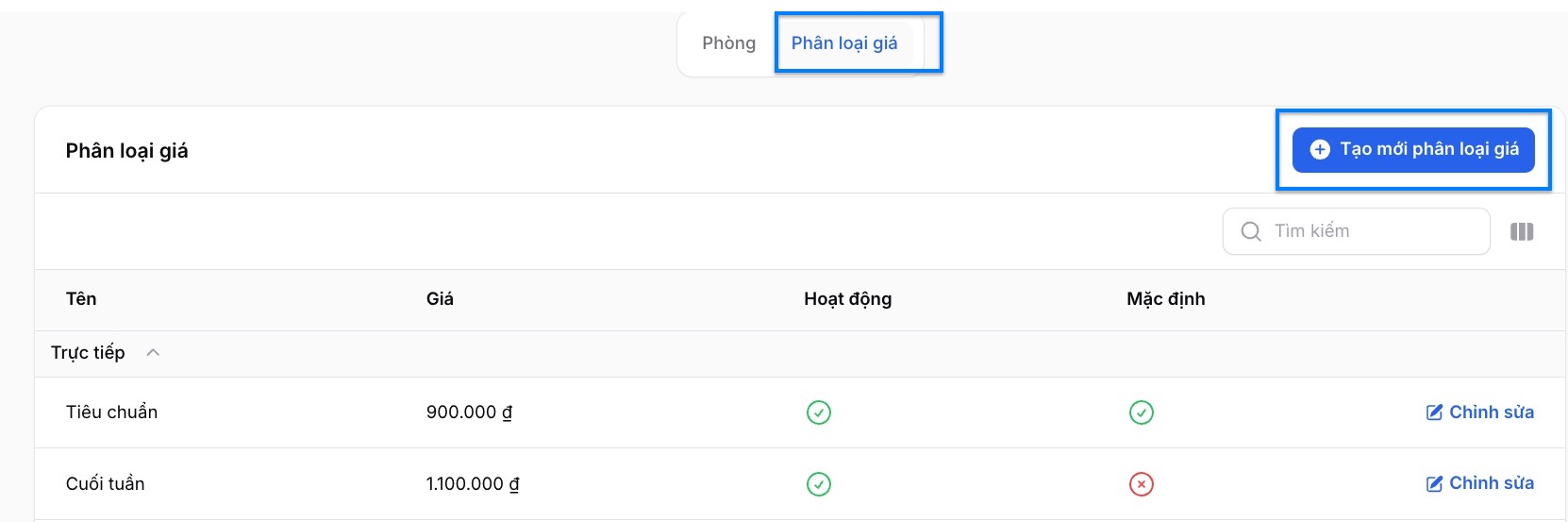Click the 1.100.000 đ price cell
This screenshot has height=522, width=1568.
coord(473,484)
